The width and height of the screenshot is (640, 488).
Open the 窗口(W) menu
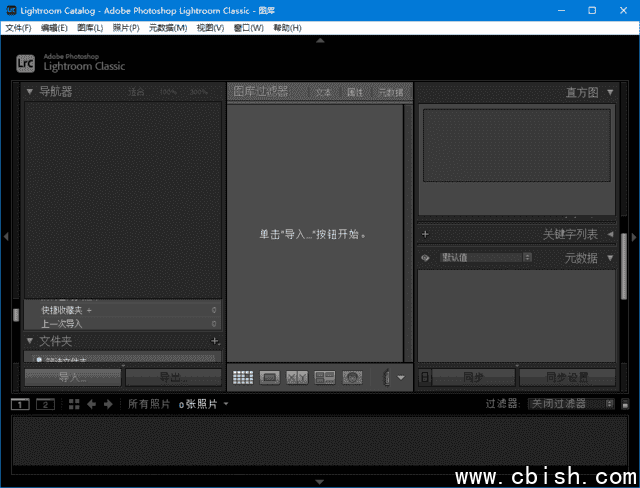coord(248,28)
